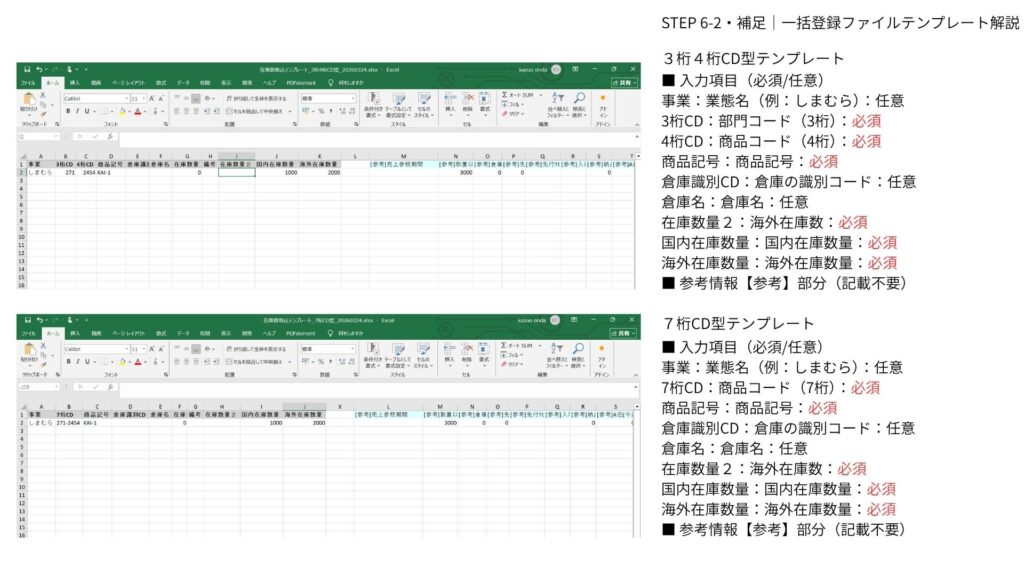Click the Paste icon in the 3桁4桁CD型 workbook
This screenshot has width=1024, height=576.
click(28, 99)
